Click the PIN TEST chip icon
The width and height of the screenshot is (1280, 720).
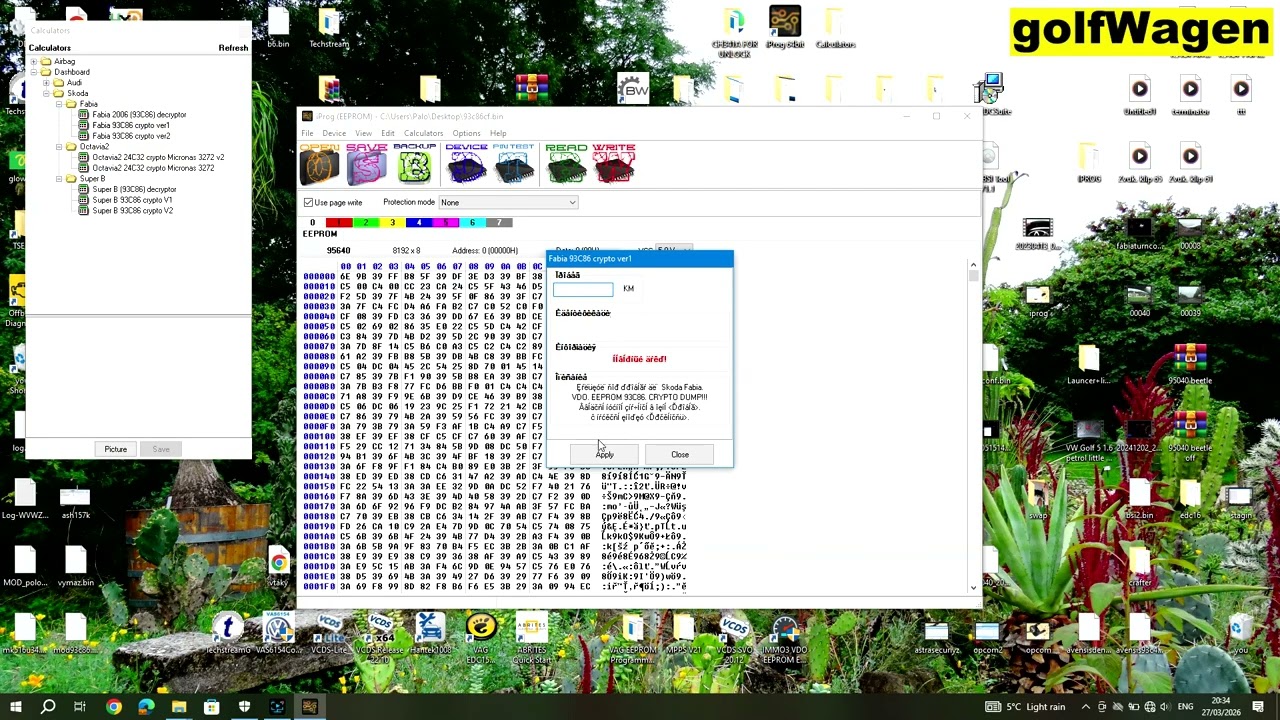[513, 164]
